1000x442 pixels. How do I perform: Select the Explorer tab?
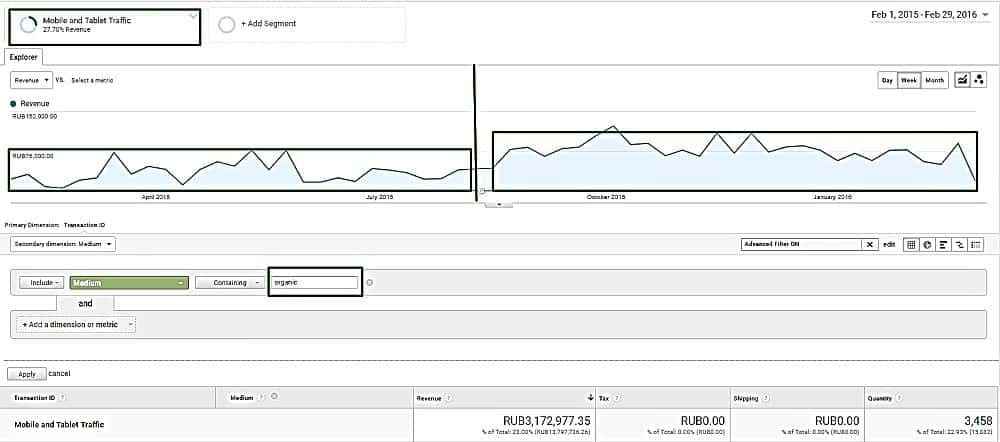(24, 57)
